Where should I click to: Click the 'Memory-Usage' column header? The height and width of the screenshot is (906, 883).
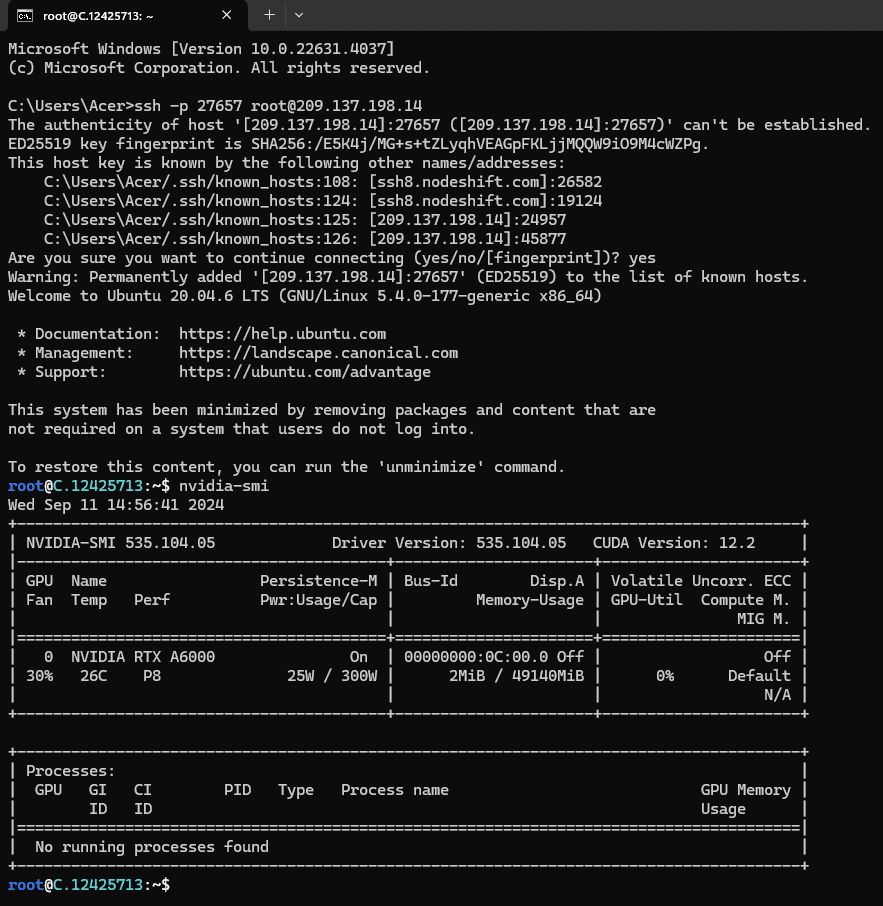tap(530, 600)
